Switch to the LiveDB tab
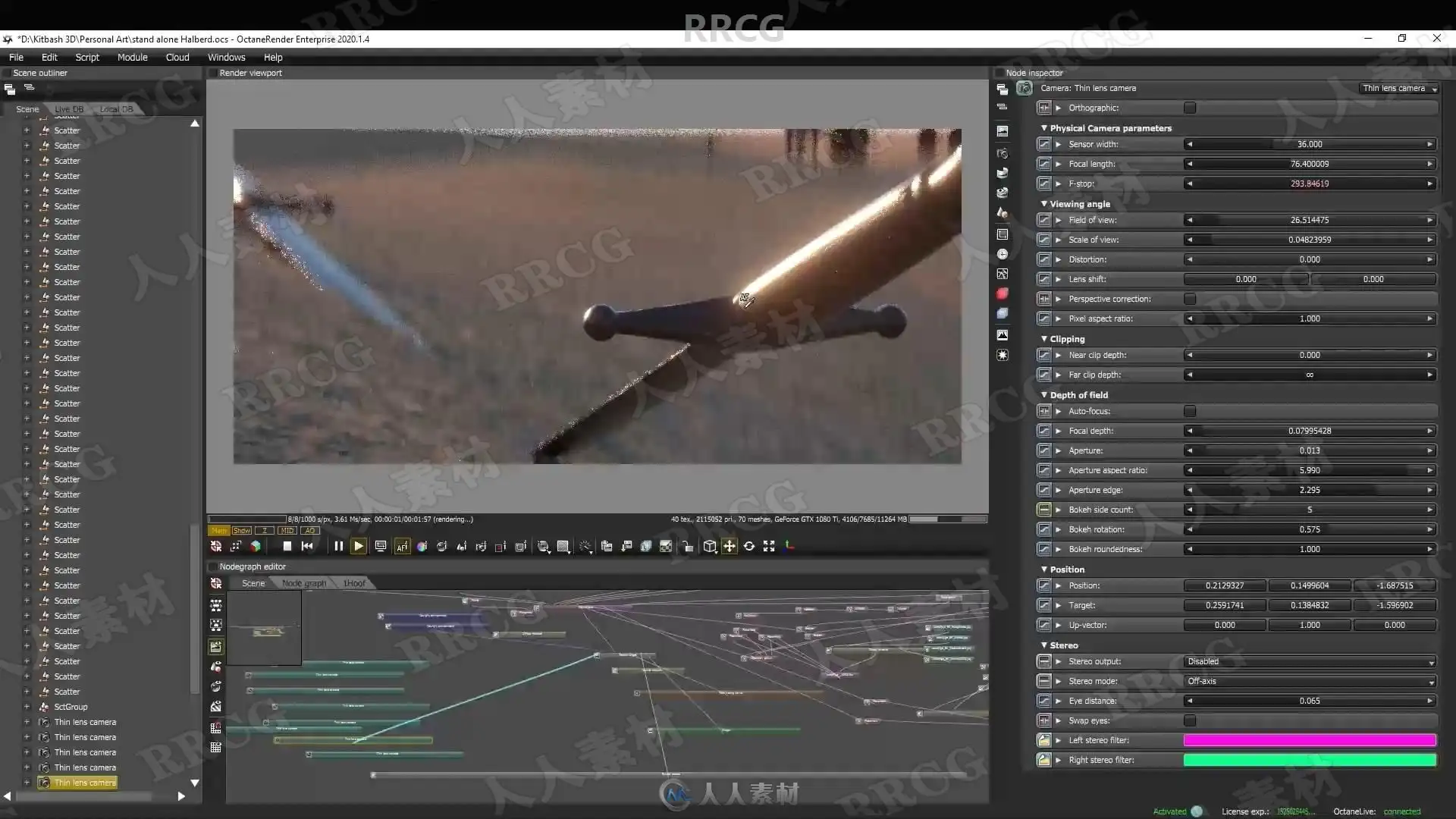The height and width of the screenshot is (819, 1456). click(69, 109)
